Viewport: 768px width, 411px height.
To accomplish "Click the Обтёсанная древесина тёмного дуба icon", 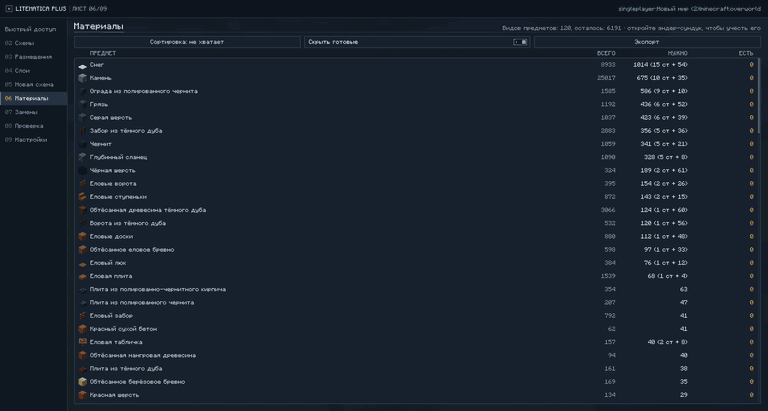I will pos(82,211).
